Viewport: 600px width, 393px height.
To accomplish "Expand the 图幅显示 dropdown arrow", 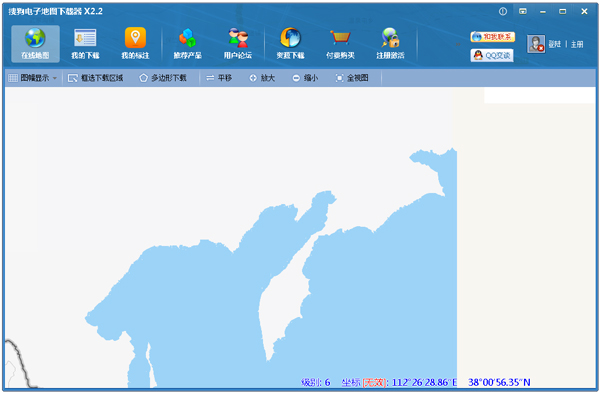I will (55, 78).
